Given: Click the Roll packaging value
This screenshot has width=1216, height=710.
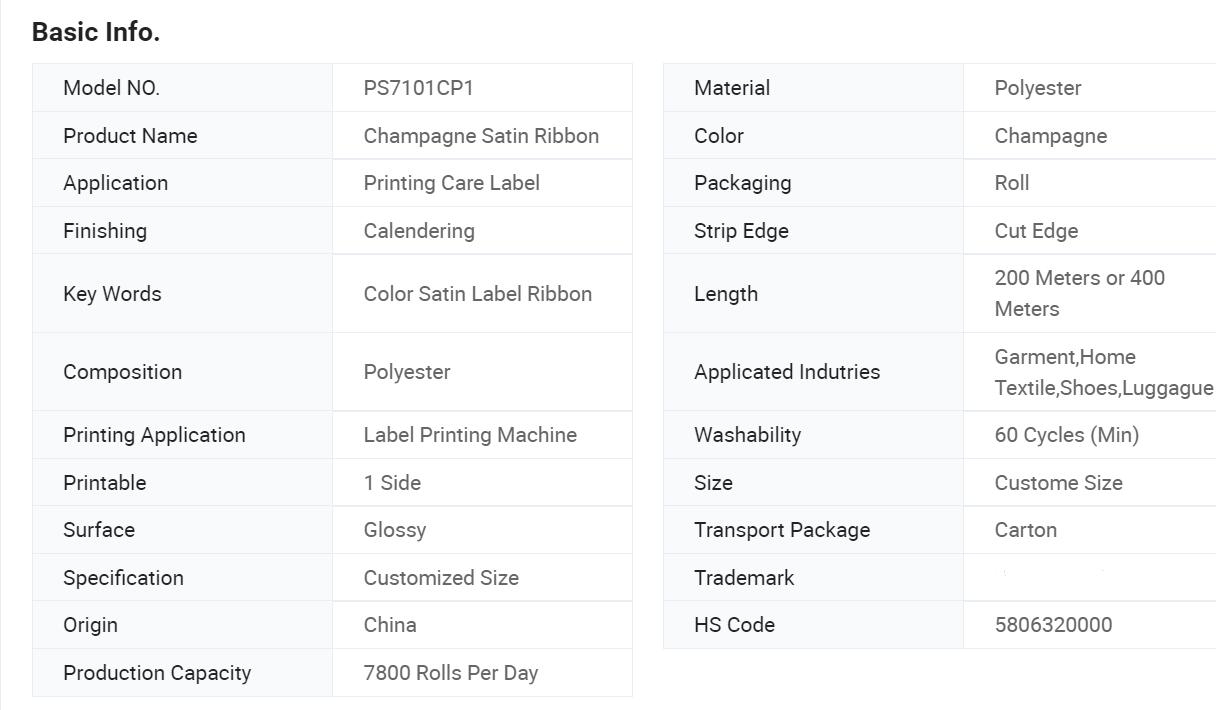Looking at the screenshot, I should pos(1011,183).
